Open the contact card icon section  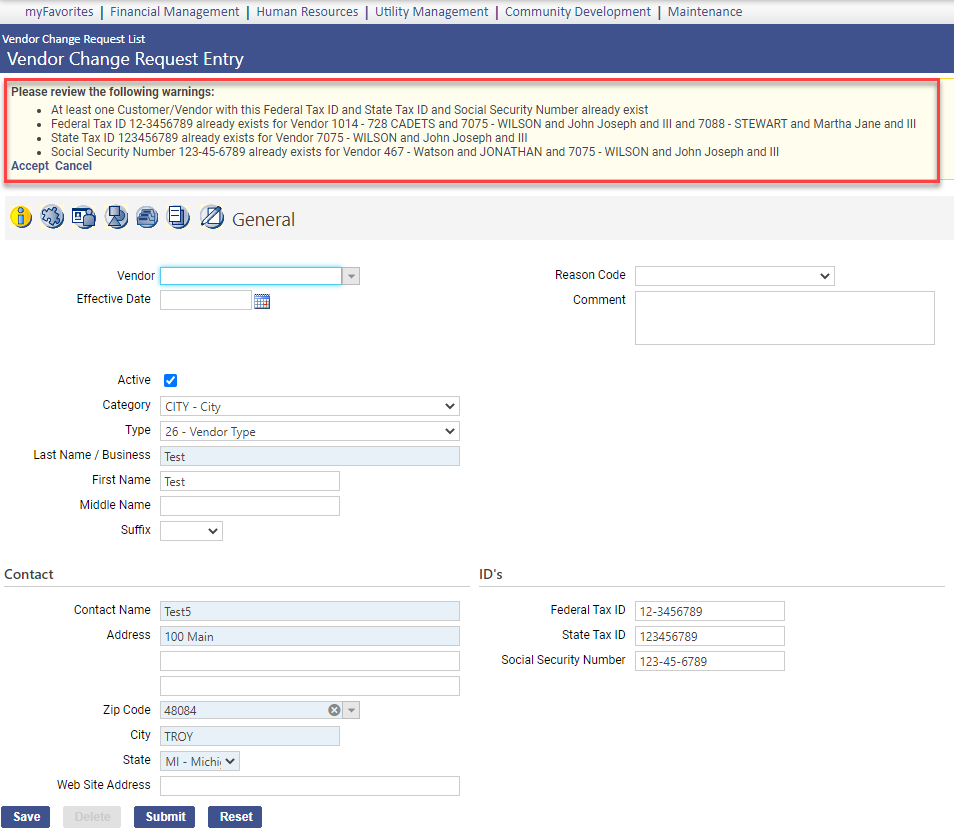[x=84, y=217]
